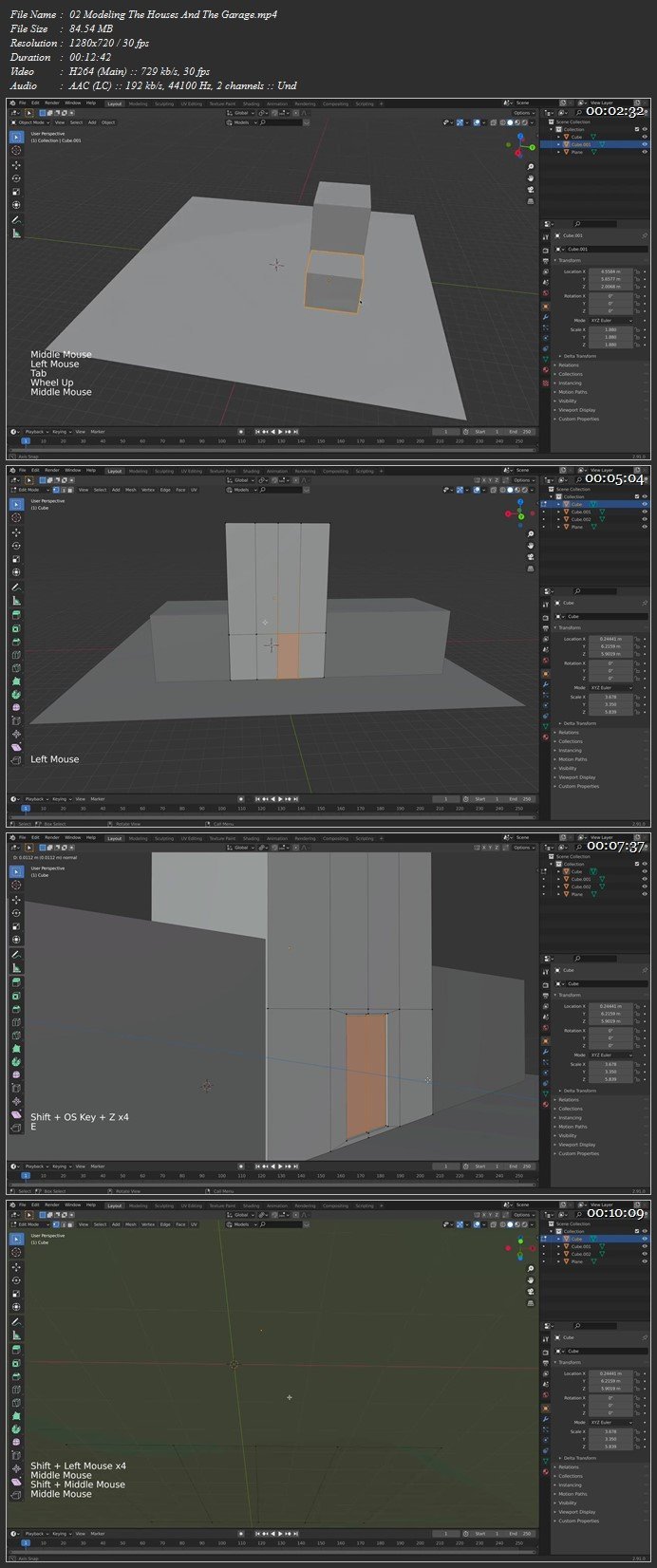This screenshot has height=1568, width=657.
Task: Open the Options dropdown in 00:07:37 frame
Action: [524, 848]
